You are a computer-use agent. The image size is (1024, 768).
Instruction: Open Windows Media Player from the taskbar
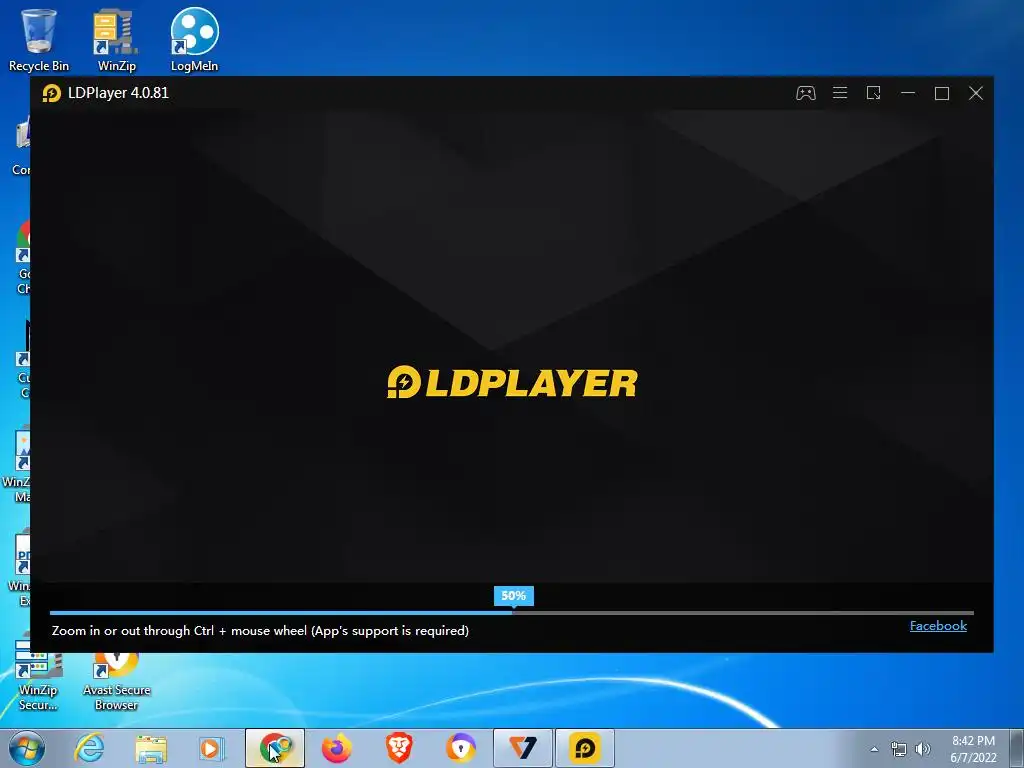(212, 748)
